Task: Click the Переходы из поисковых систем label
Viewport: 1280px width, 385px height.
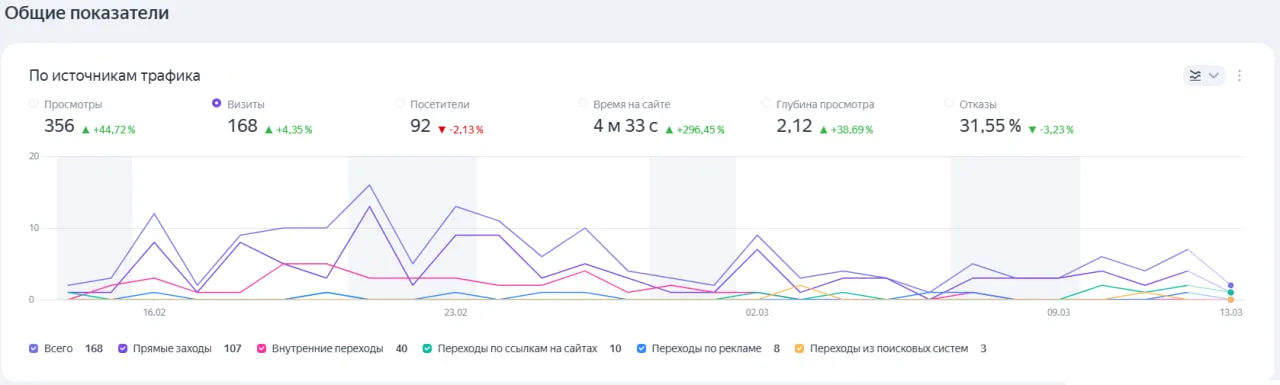Action: coord(889,349)
